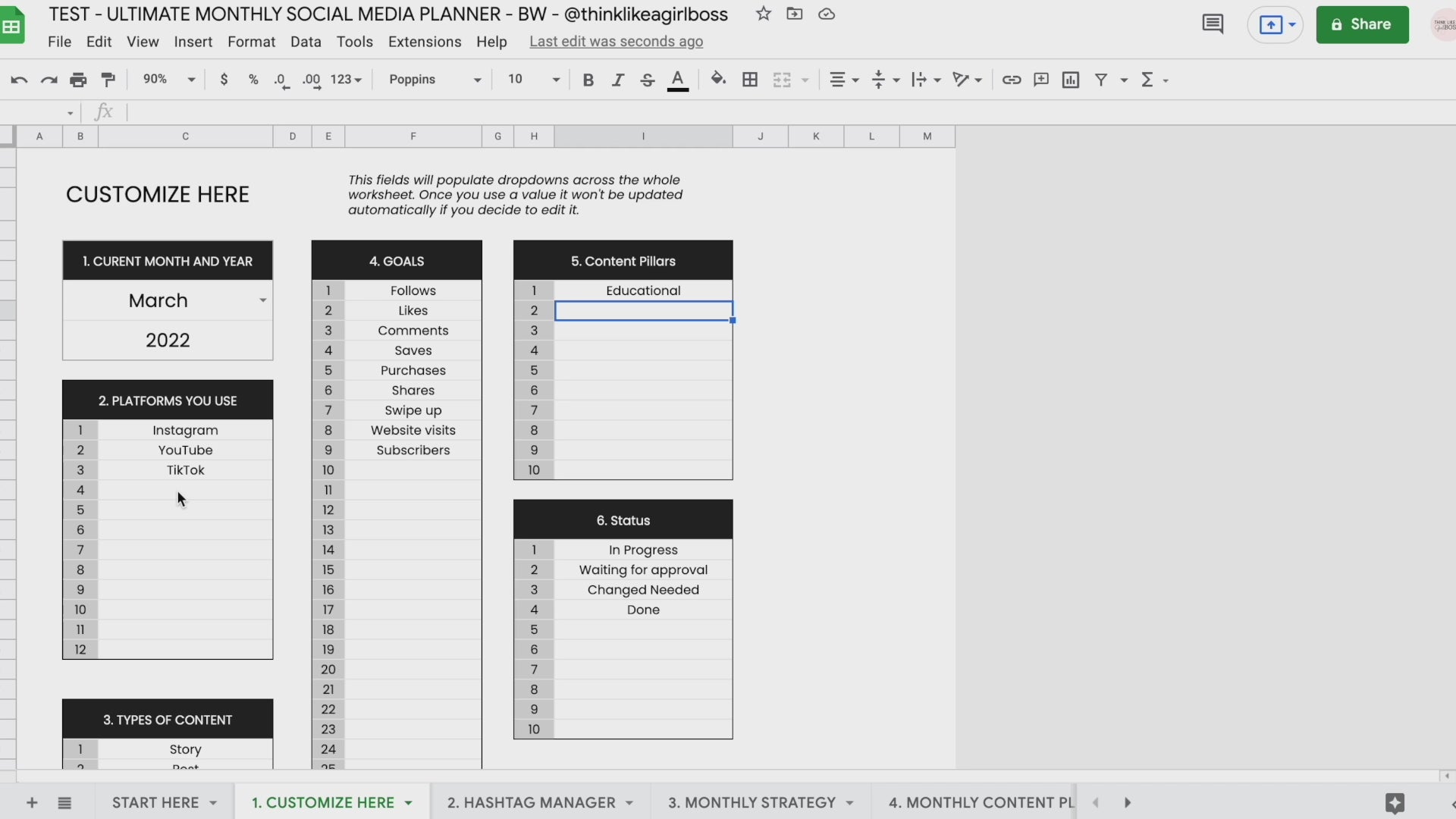The image size is (1456, 819).
Task: Switch to 2. HASHTAG MANAGER tab
Action: 531,802
